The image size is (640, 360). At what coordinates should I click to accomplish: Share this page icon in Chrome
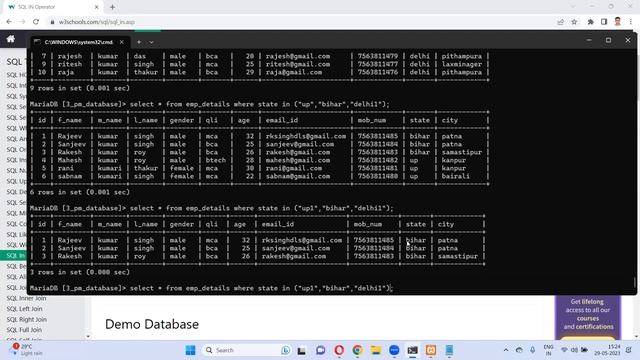560,22
